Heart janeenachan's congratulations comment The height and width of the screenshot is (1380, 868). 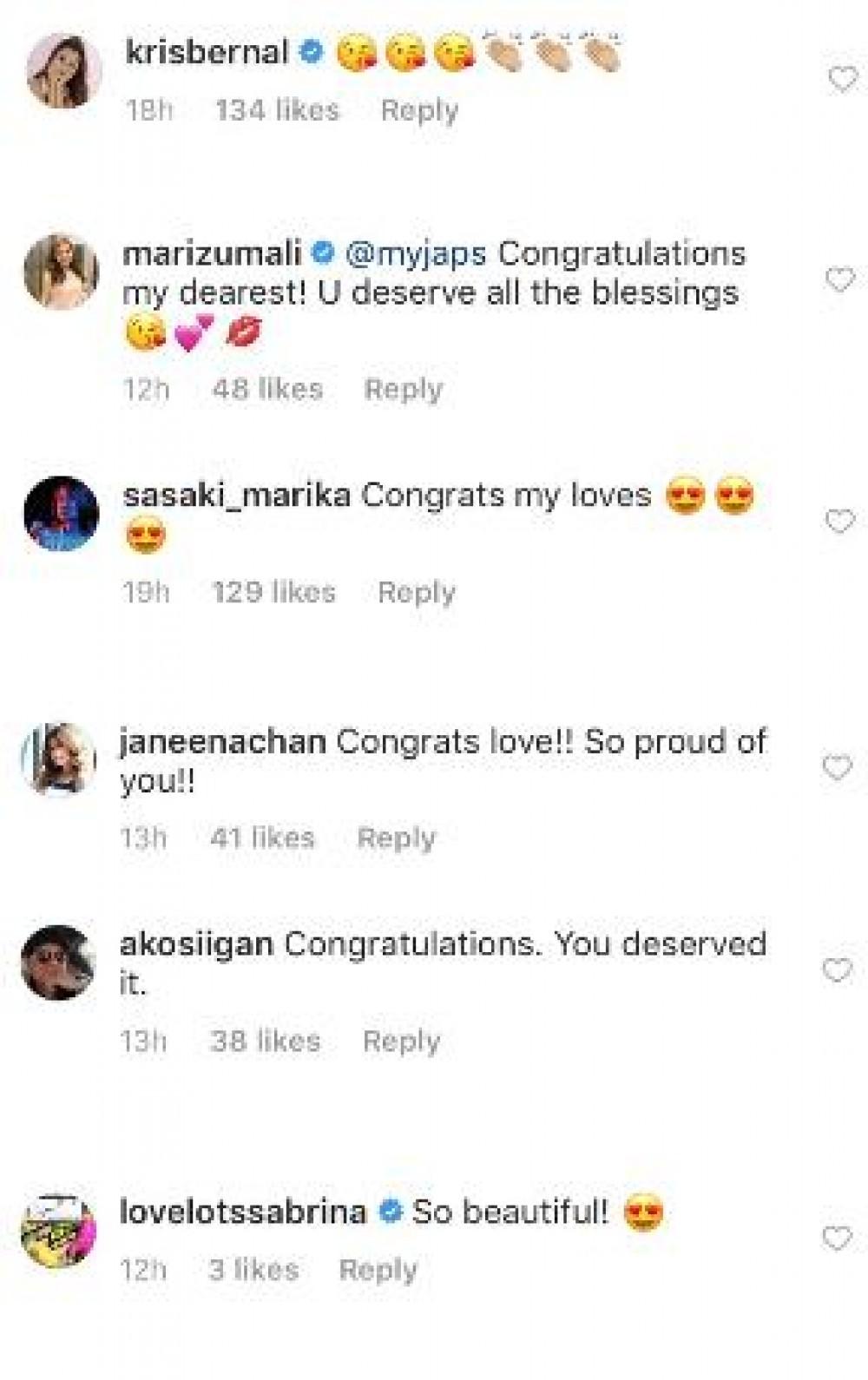(x=837, y=768)
